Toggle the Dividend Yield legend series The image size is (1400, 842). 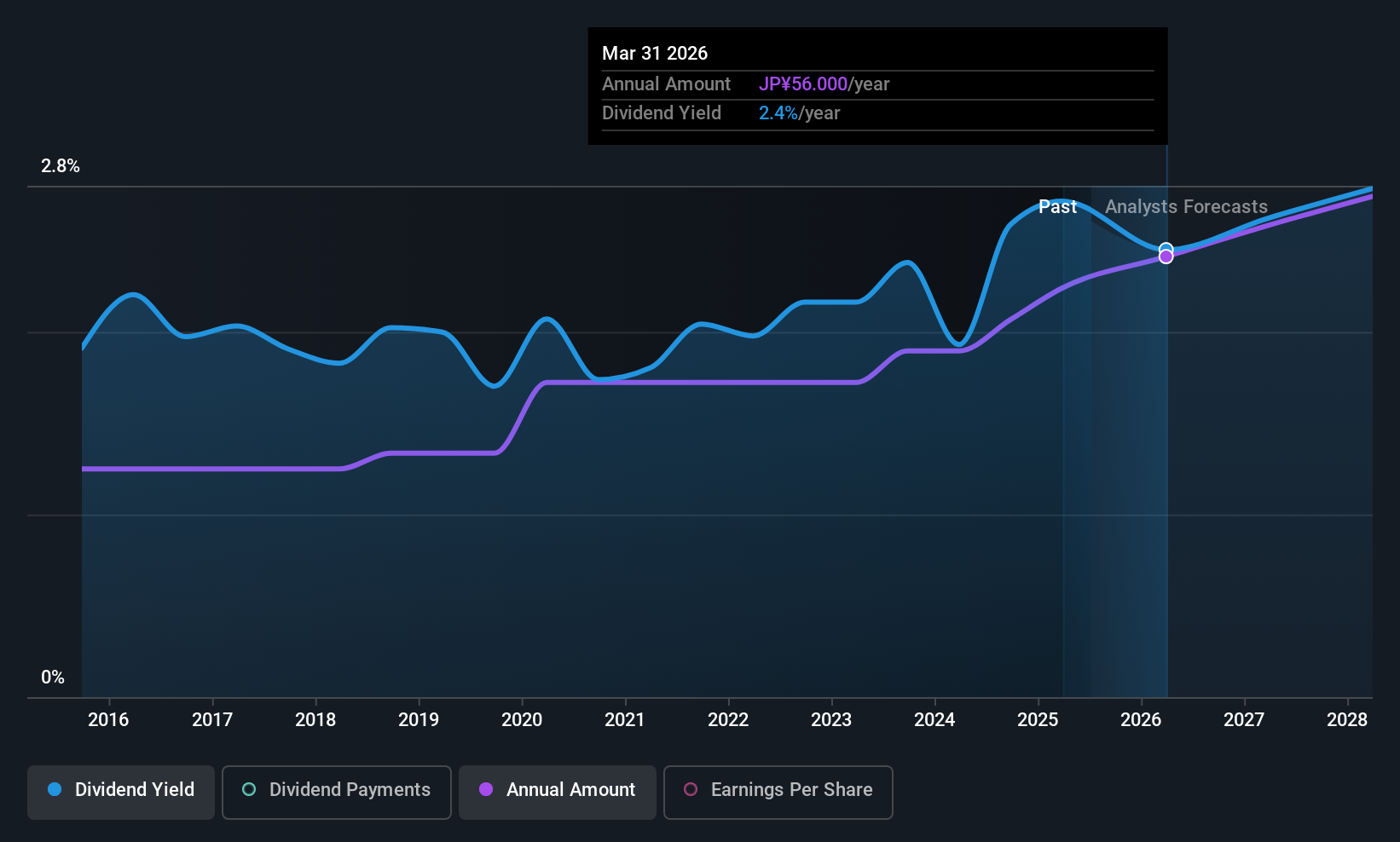pyautogui.click(x=121, y=792)
